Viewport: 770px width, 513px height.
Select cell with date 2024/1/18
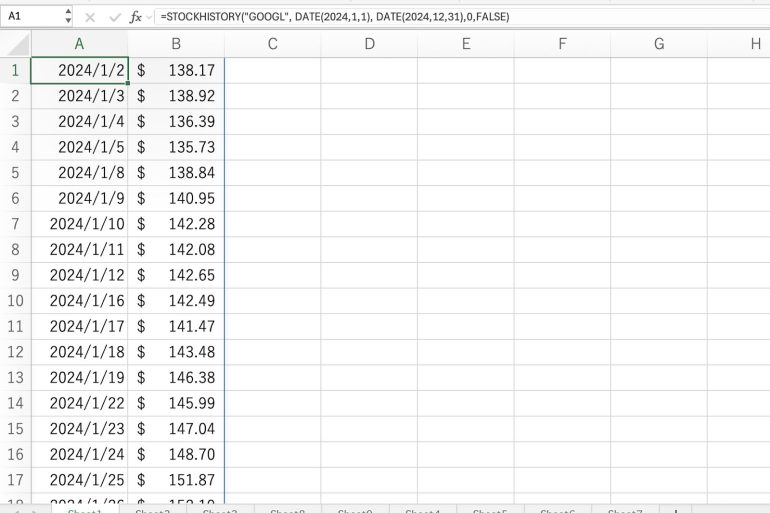pos(79,352)
